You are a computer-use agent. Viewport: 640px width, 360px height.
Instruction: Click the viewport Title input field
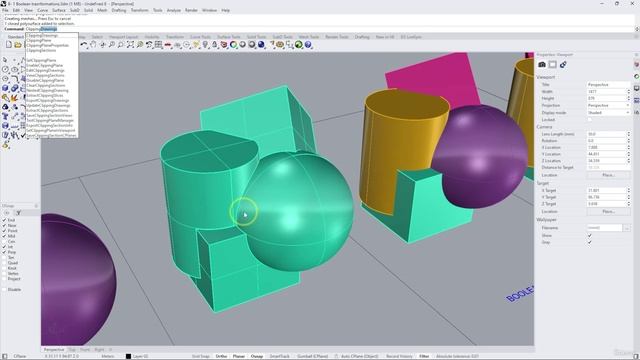click(x=608, y=84)
